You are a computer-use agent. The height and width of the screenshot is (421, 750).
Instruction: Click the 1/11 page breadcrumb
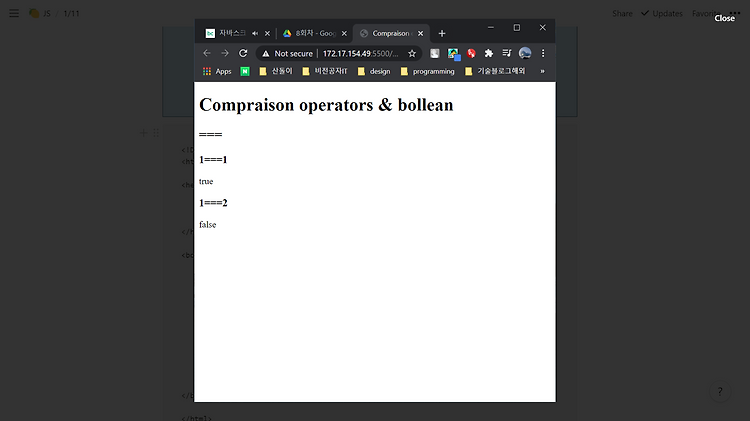(71, 13)
